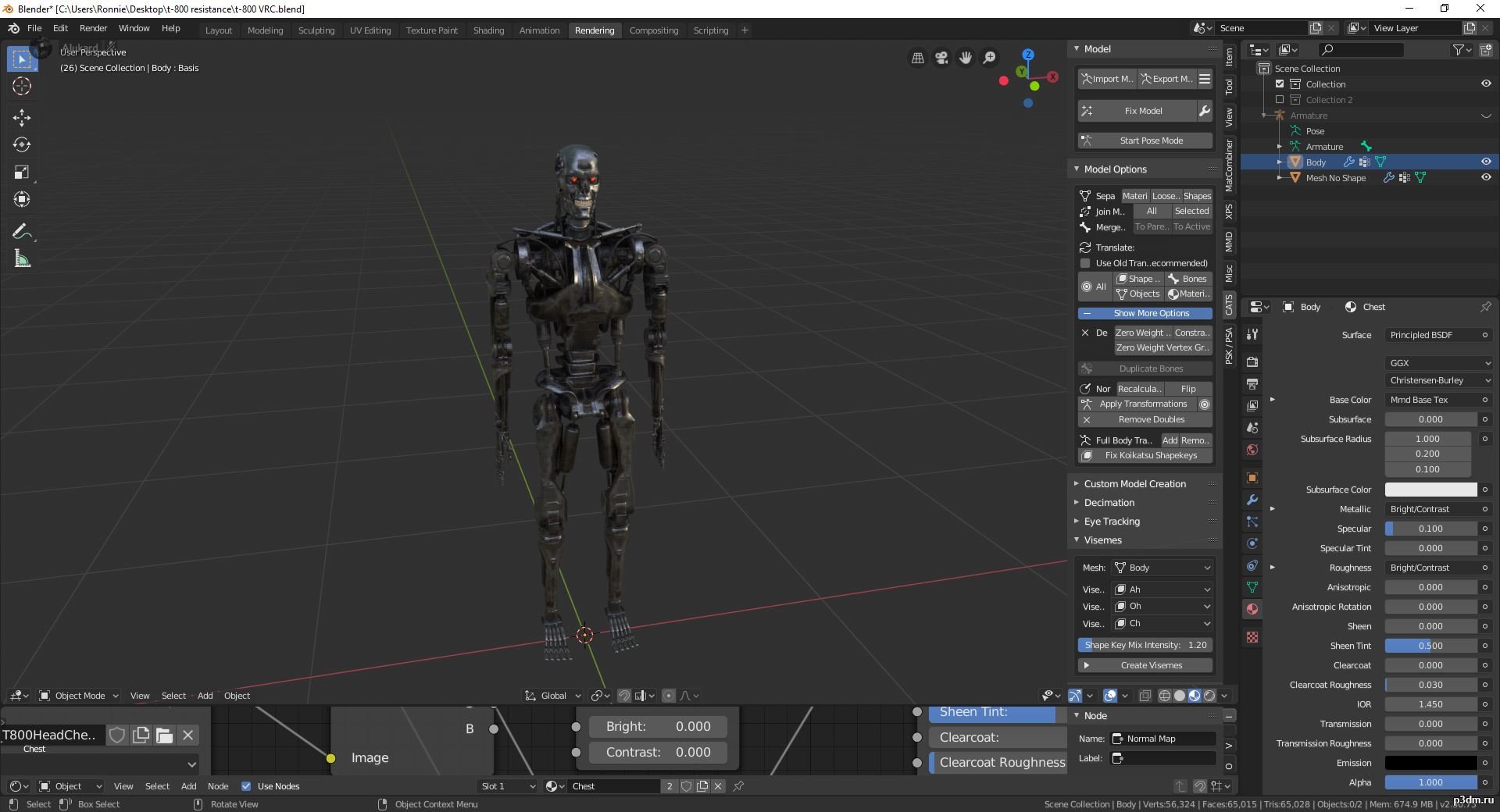Screen dimensions: 1500x812
Task: Open the Render menu
Action: pos(93,28)
